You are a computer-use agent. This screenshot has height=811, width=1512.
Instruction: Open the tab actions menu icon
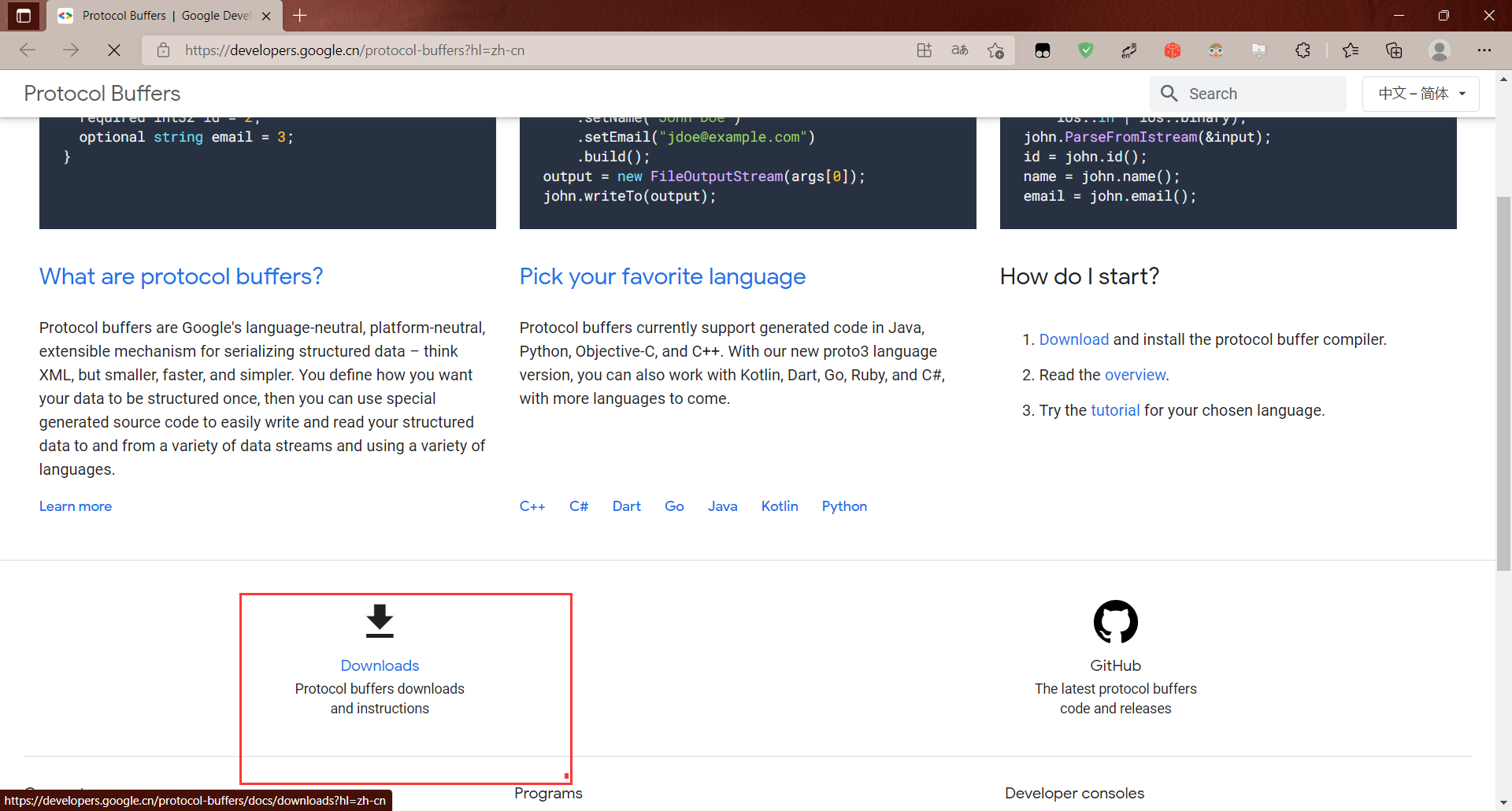tap(24, 16)
